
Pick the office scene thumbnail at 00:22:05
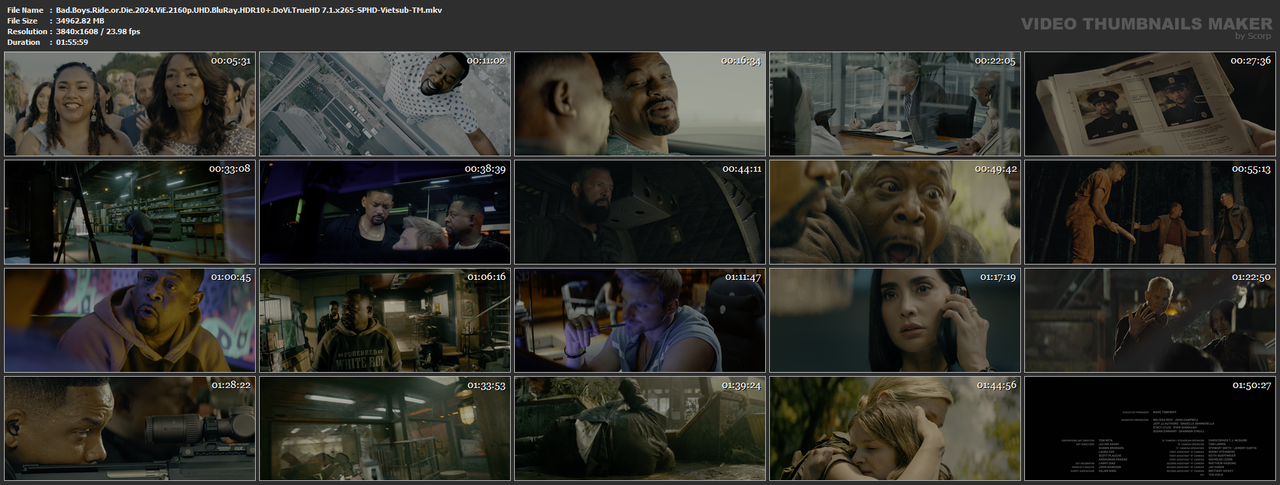(x=895, y=104)
